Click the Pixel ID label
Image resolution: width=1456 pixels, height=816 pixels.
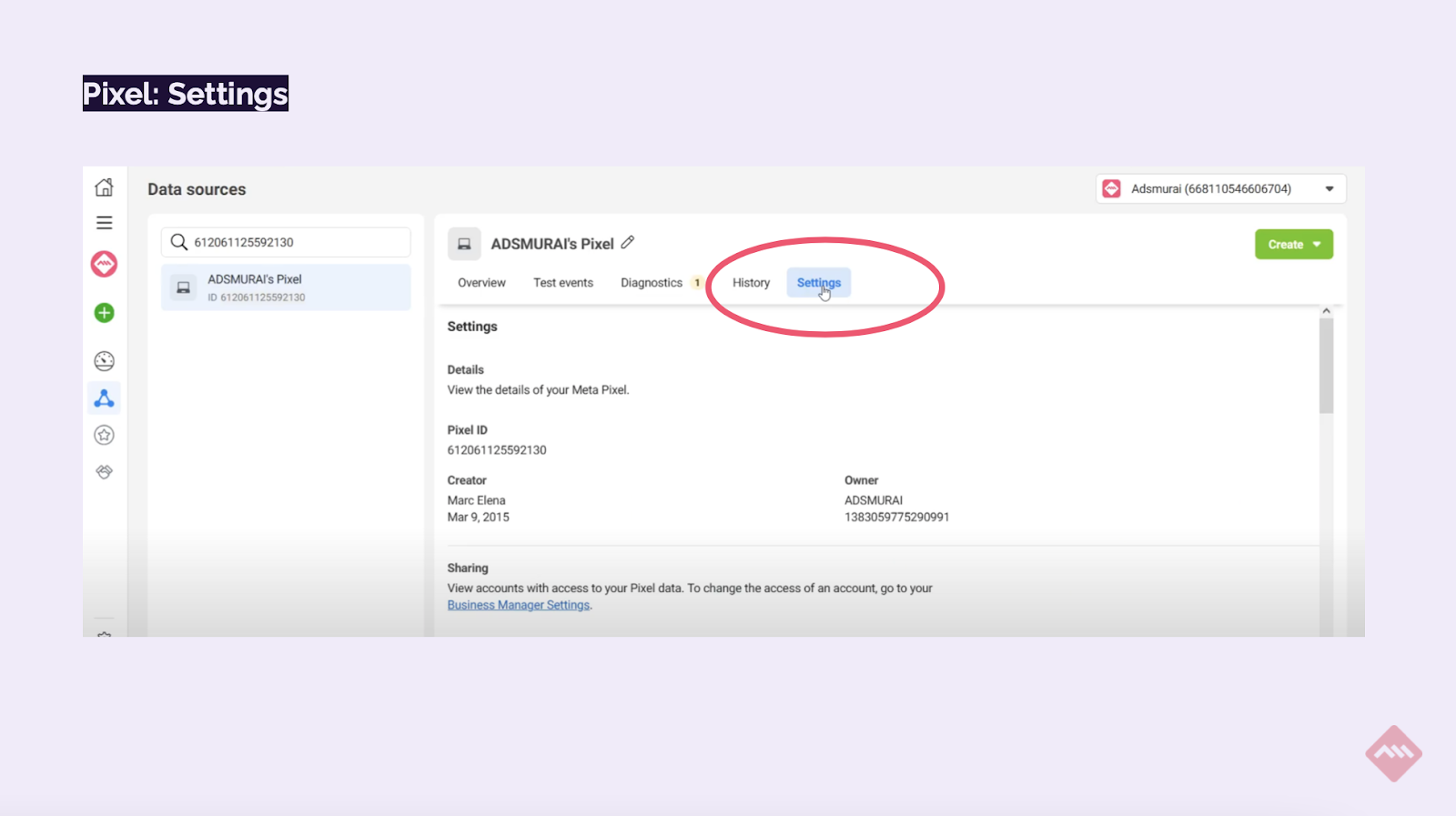[467, 429]
